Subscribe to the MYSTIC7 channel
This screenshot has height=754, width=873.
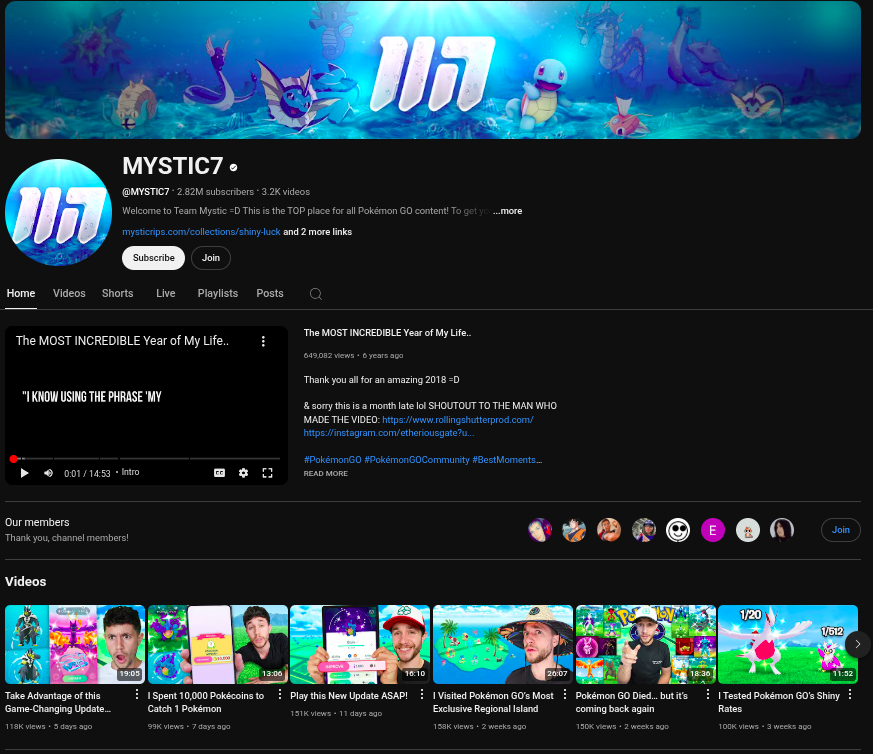[154, 258]
